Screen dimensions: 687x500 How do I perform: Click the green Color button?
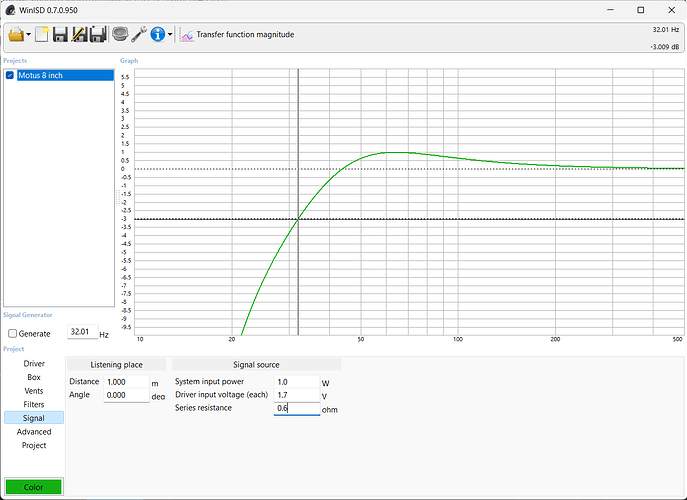(33, 487)
